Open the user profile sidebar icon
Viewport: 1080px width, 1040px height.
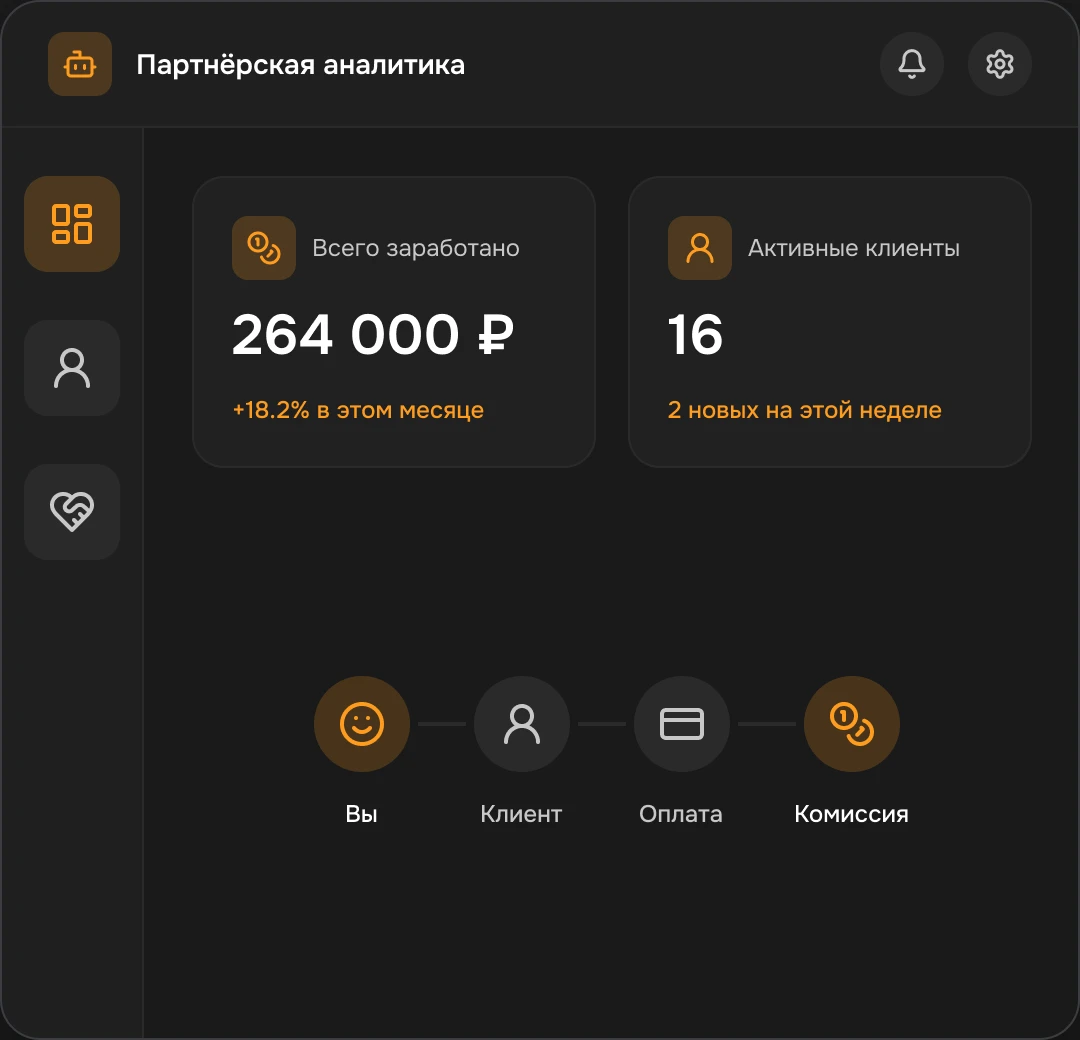coord(72,368)
